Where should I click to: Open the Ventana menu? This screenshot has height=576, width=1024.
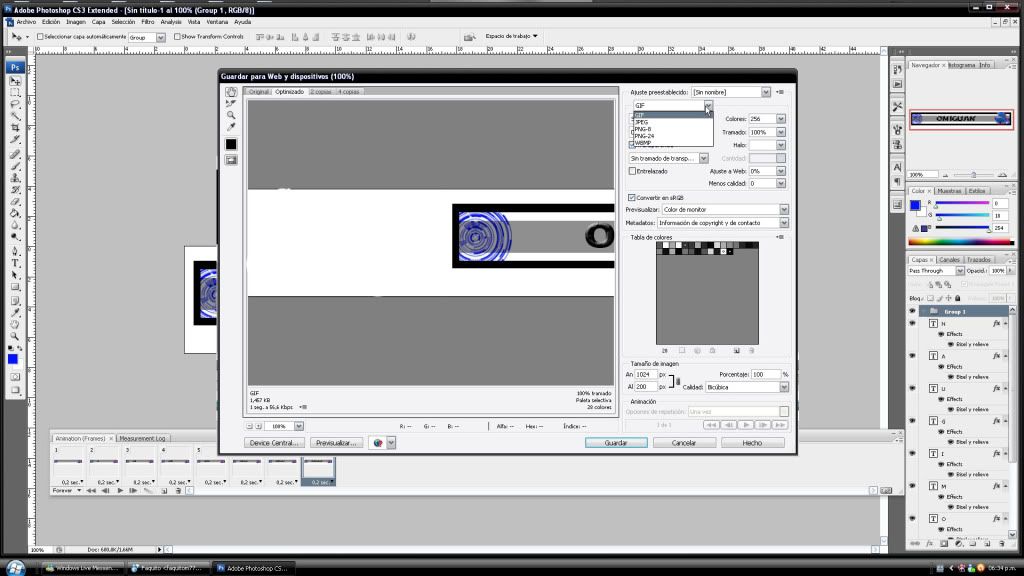(217, 22)
